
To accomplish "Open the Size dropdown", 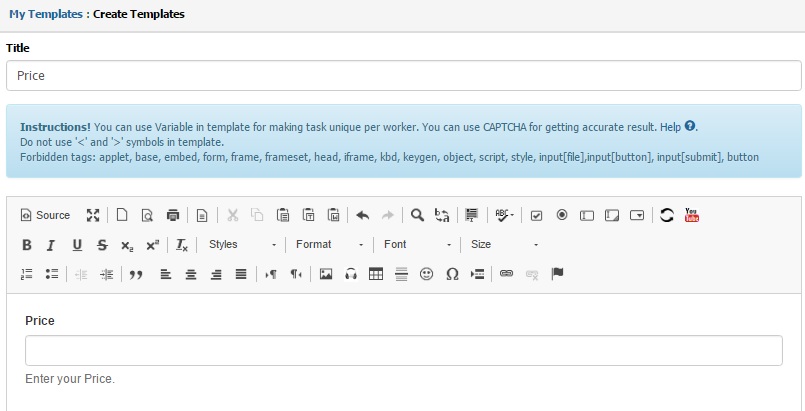I will click(x=504, y=245).
